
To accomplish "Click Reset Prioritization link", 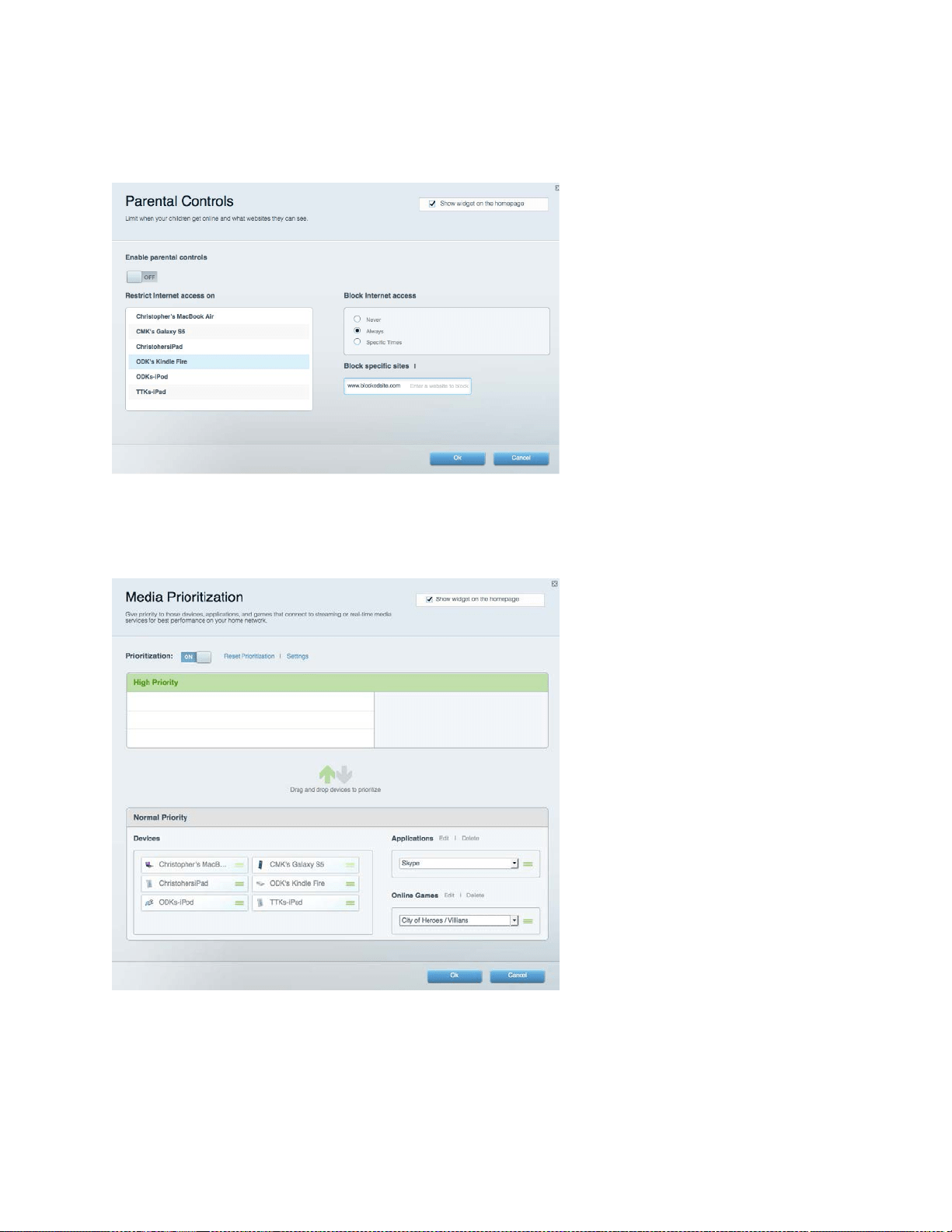I will pos(249,657).
